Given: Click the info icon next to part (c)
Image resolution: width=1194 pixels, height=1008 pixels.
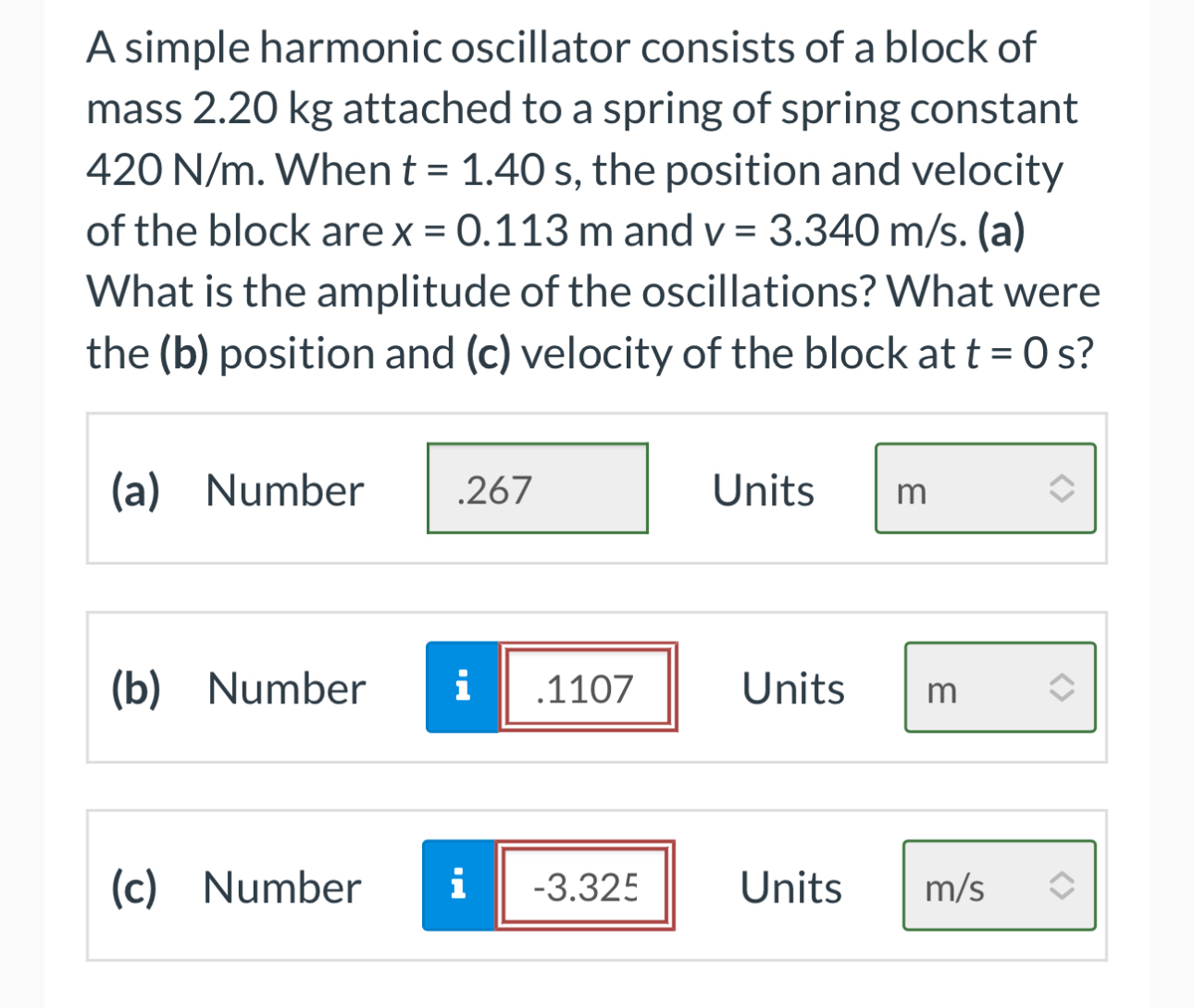Looking at the screenshot, I should pyautogui.click(x=460, y=886).
